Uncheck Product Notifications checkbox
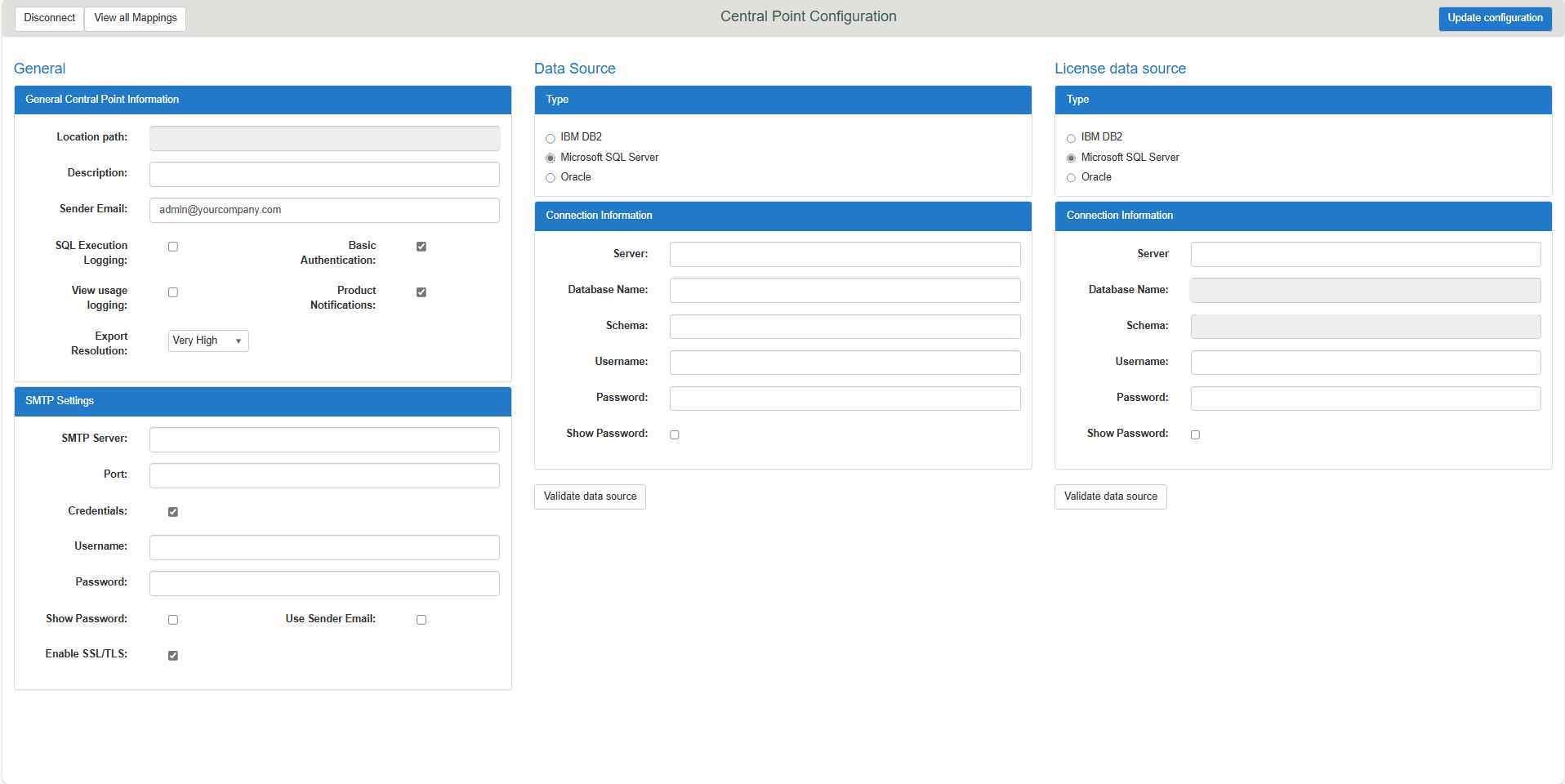This screenshot has height=784, width=1565. pos(421,292)
